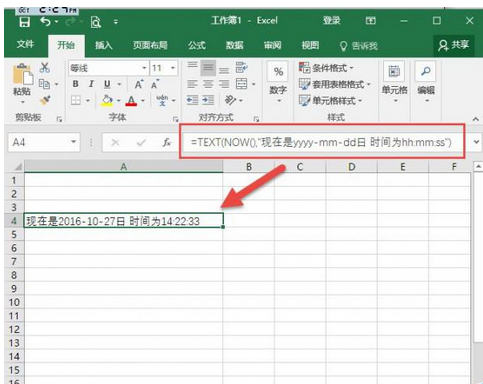Click the Decrease Indent icon
Viewport: 483px width, 384px height.
tap(192, 100)
